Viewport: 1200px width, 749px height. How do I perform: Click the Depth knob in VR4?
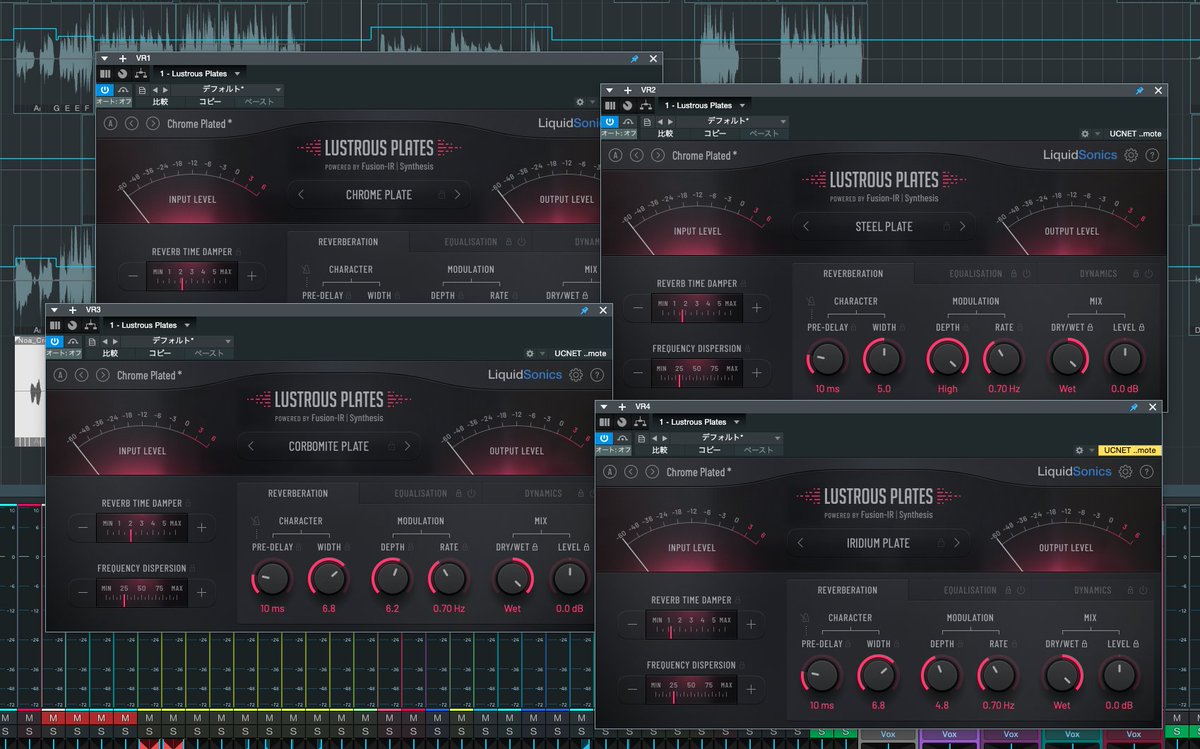(941, 675)
